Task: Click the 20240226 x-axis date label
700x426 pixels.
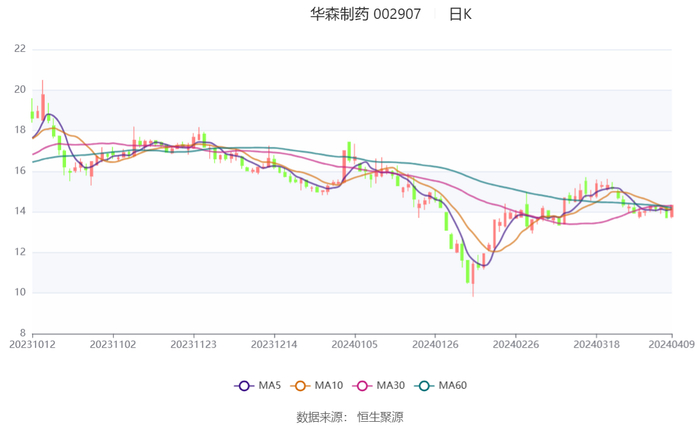Action: [x=515, y=343]
